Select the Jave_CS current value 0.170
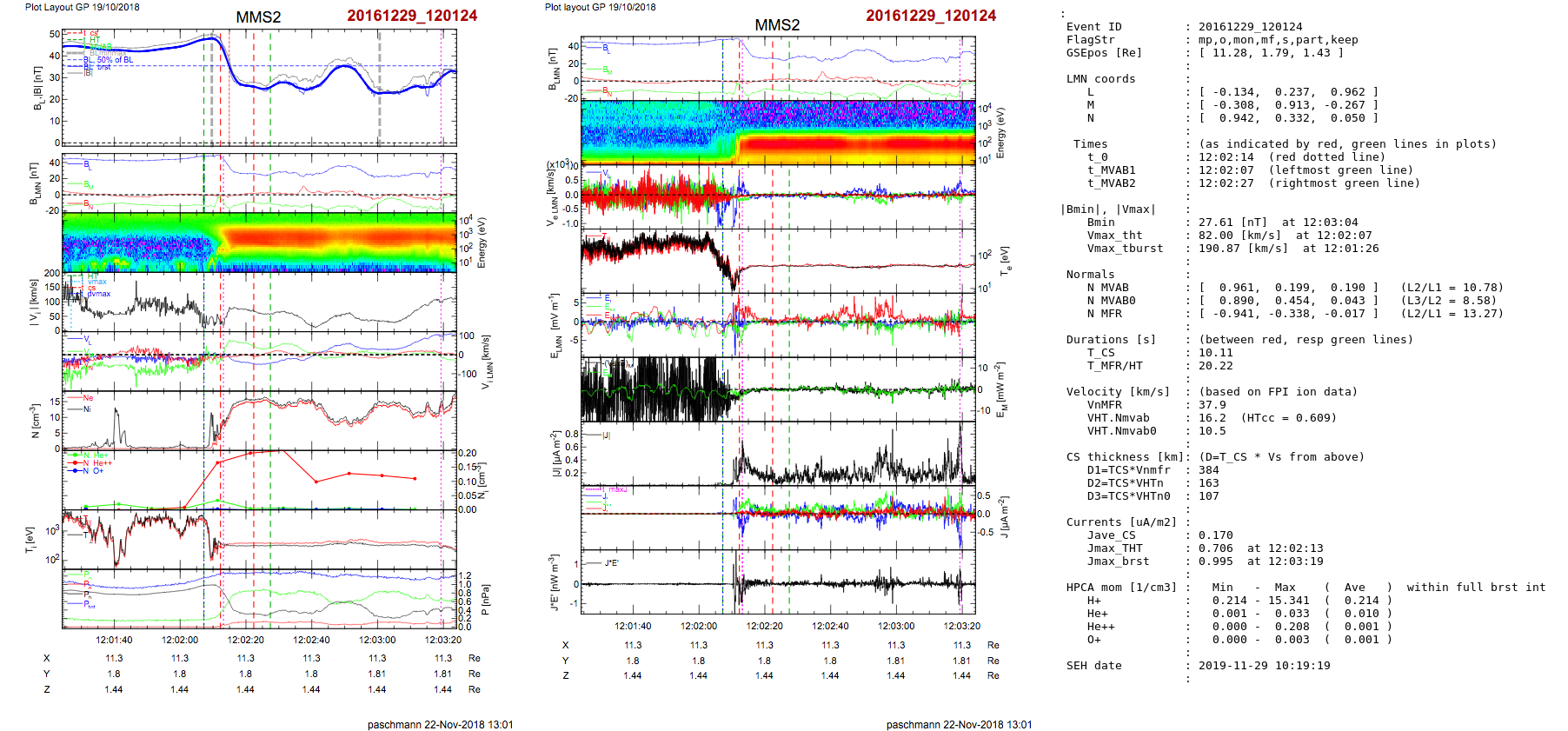The image size is (1568, 731). coord(1216,535)
